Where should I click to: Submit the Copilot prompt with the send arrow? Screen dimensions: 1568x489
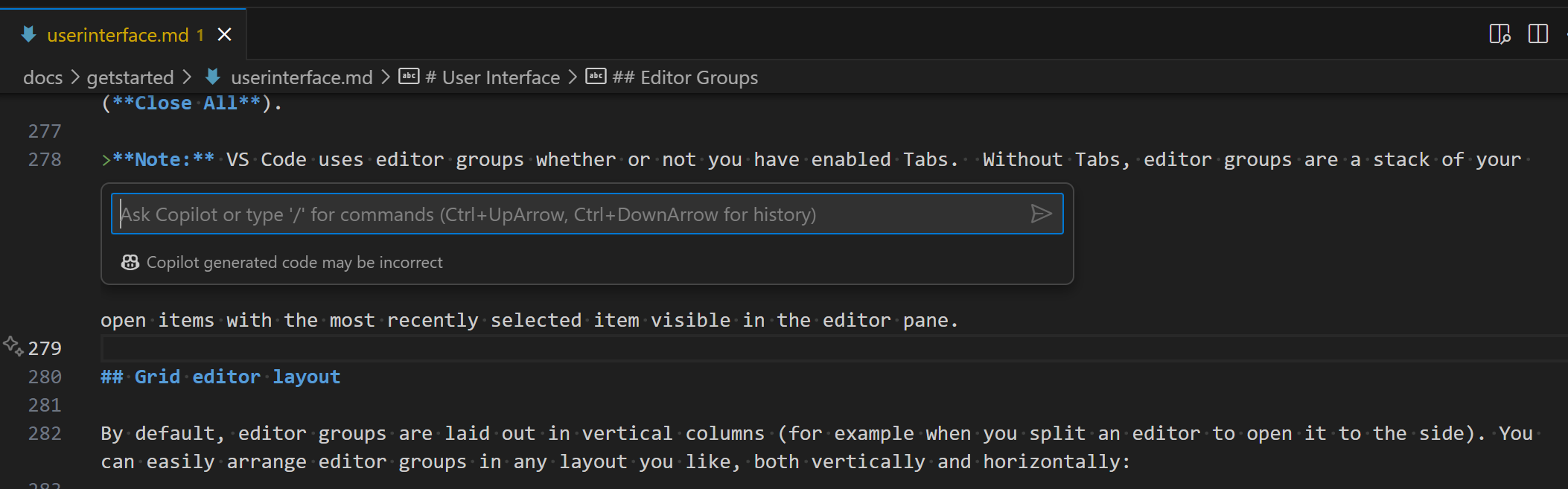(x=1042, y=214)
